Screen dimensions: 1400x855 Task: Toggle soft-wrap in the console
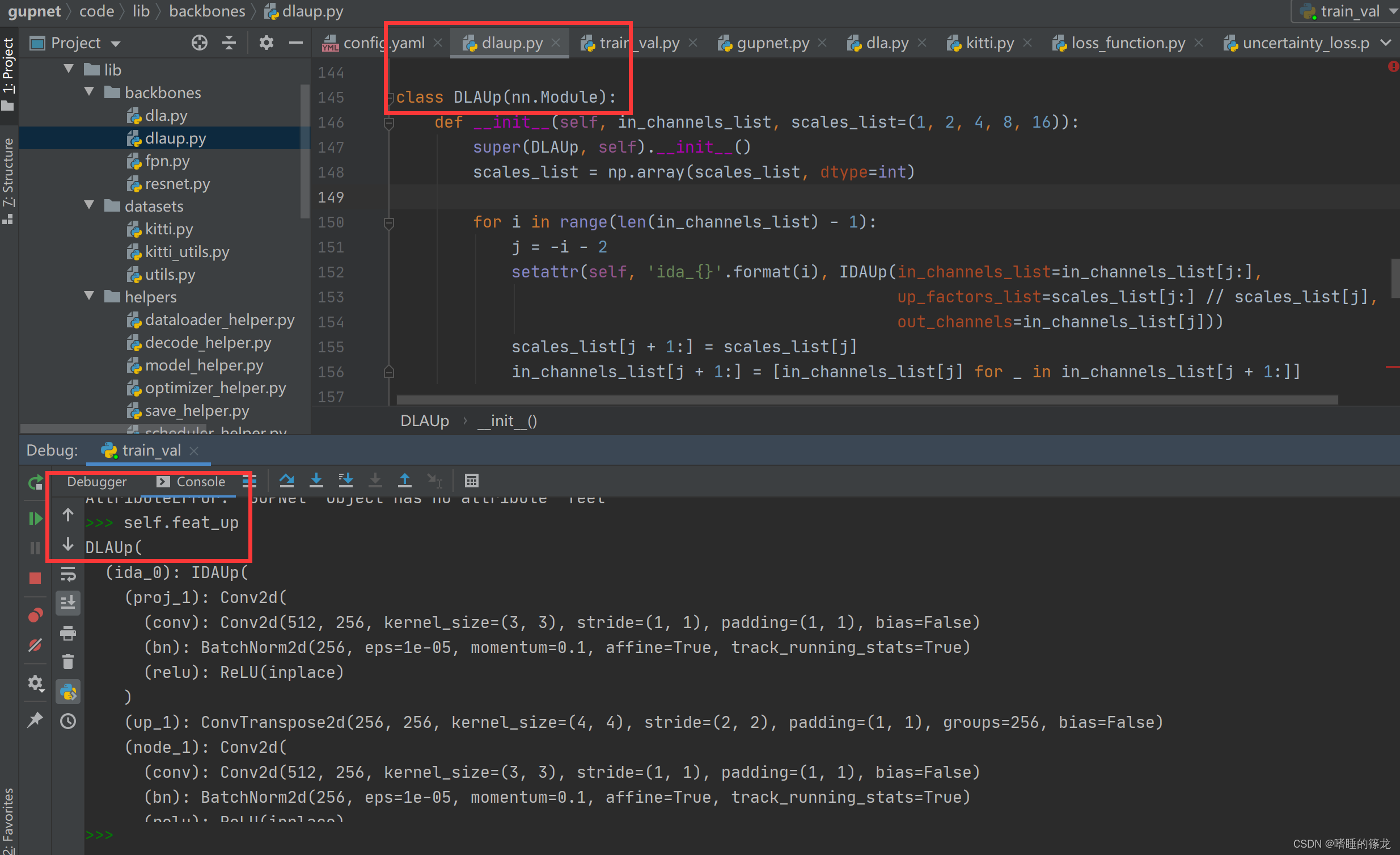click(68, 575)
